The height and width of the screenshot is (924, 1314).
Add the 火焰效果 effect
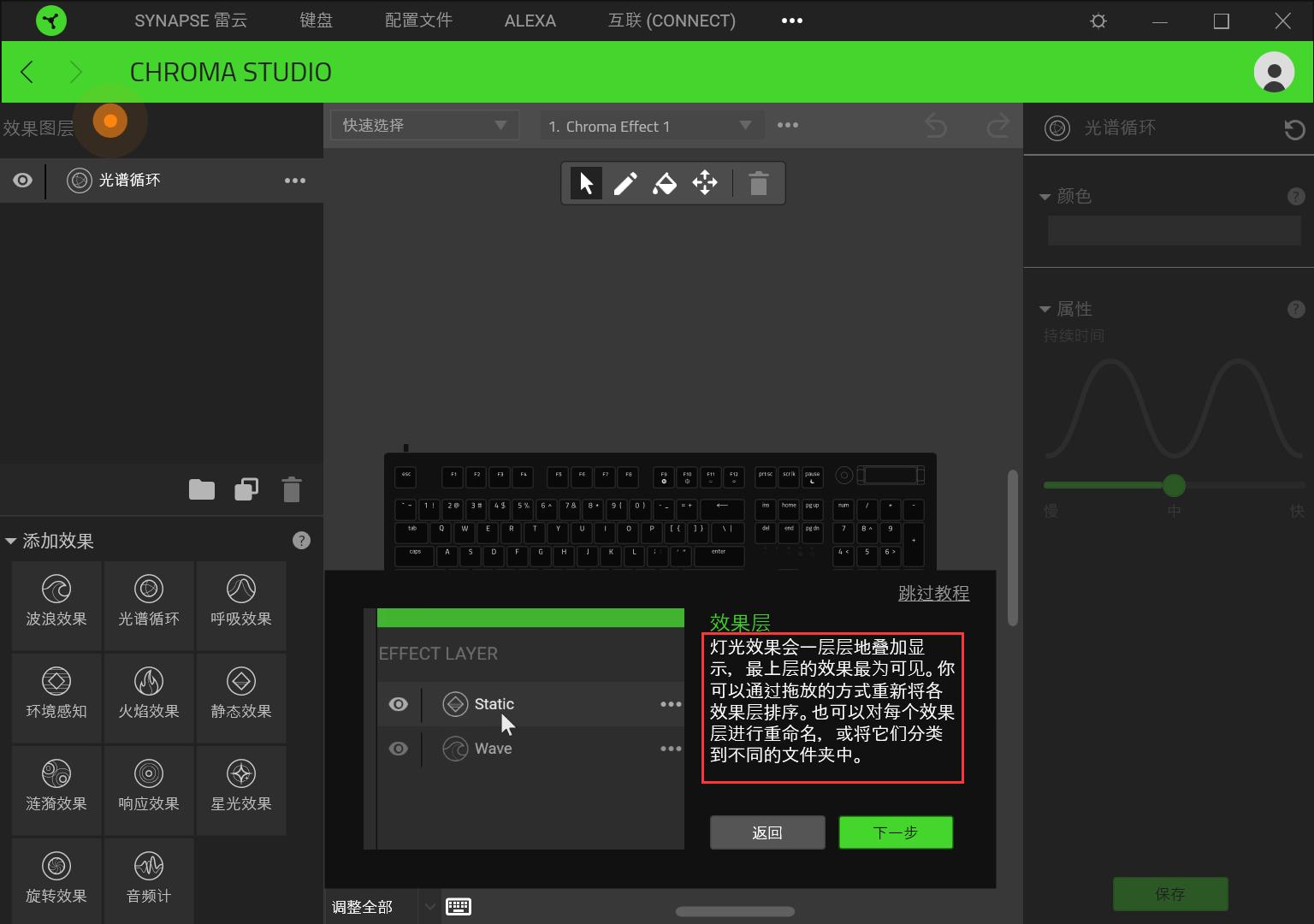pyautogui.click(x=149, y=697)
